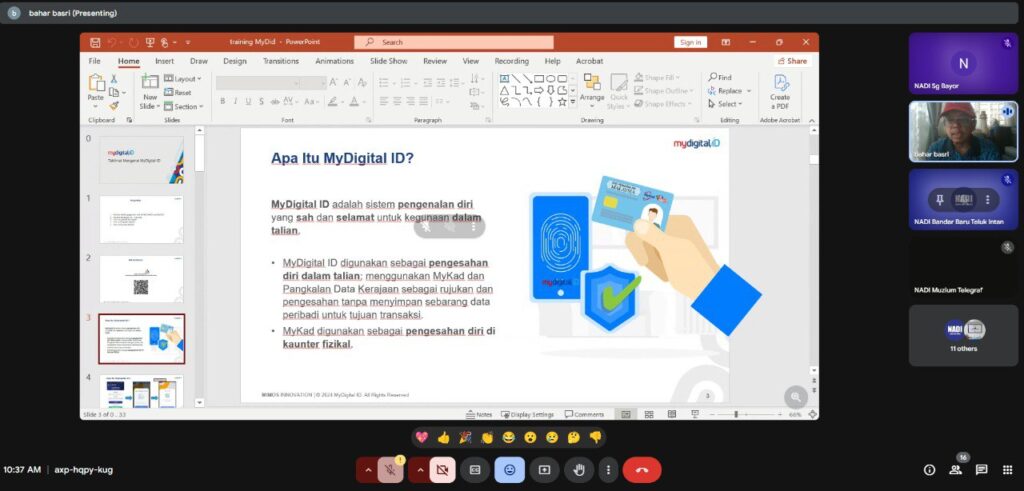Image resolution: width=1024 pixels, height=491 pixels.
Task: Click the zoom slider in PowerPoint status bar
Action: [737, 414]
